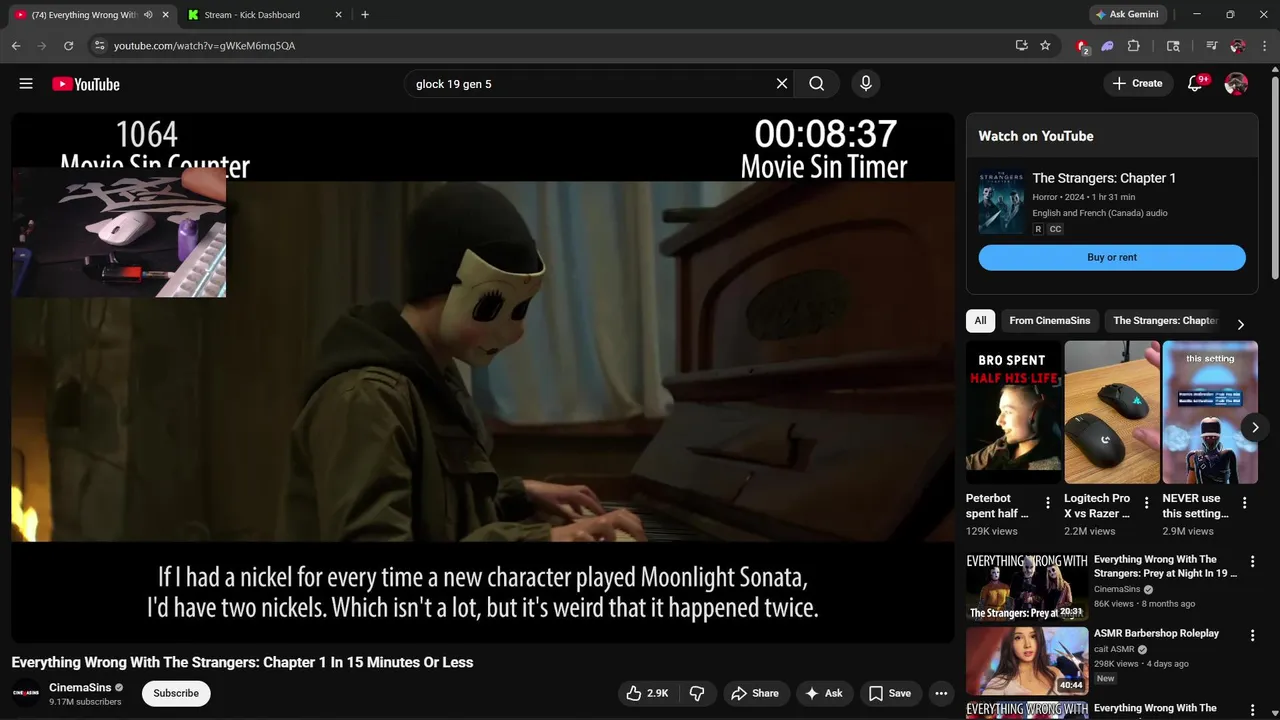Open options menu for Logitech Pro short
Image resolution: width=1280 pixels, height=720 pixels.
pos(1146,503)
